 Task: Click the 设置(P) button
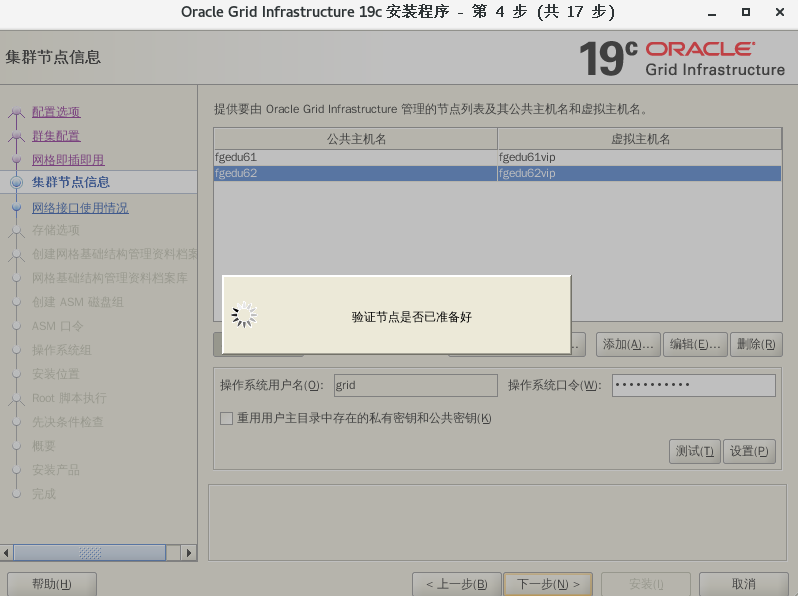click(x=749, y=451)
